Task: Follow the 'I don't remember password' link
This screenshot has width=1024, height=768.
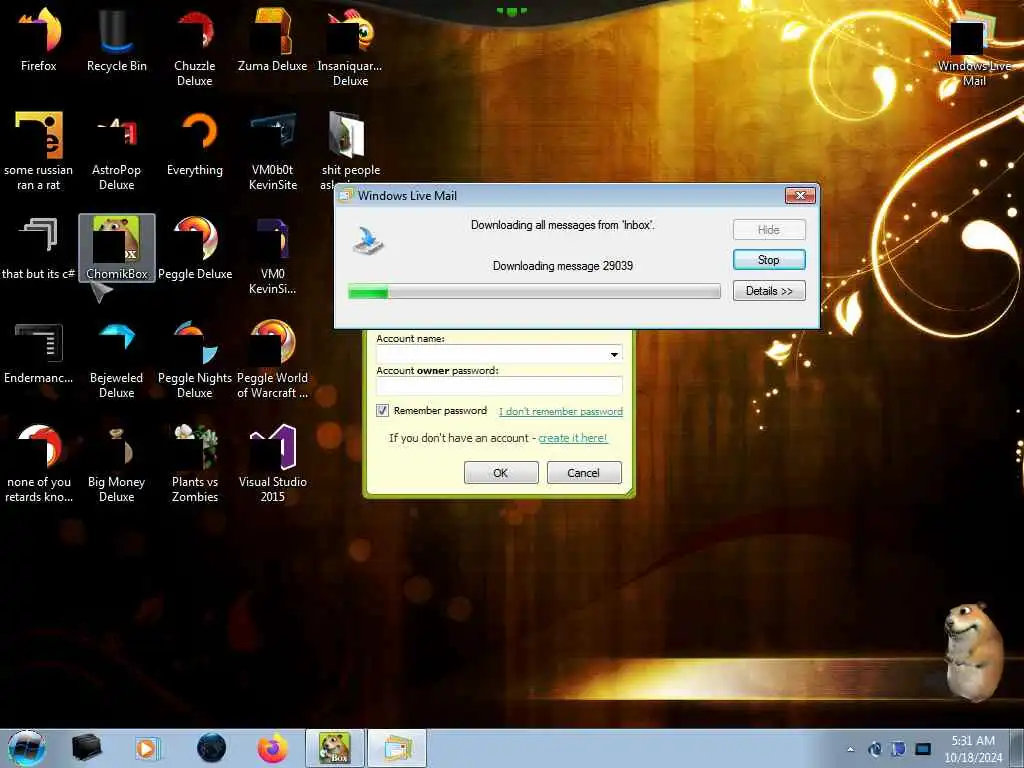Action: (560, 411)
